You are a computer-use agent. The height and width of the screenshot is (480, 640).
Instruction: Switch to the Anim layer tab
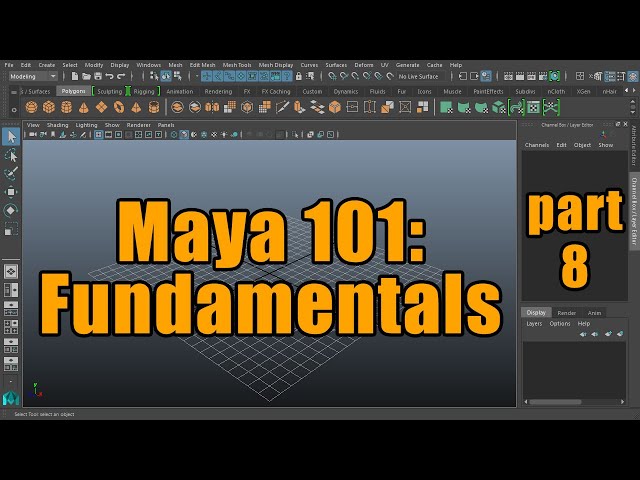[x=594, y=313]
